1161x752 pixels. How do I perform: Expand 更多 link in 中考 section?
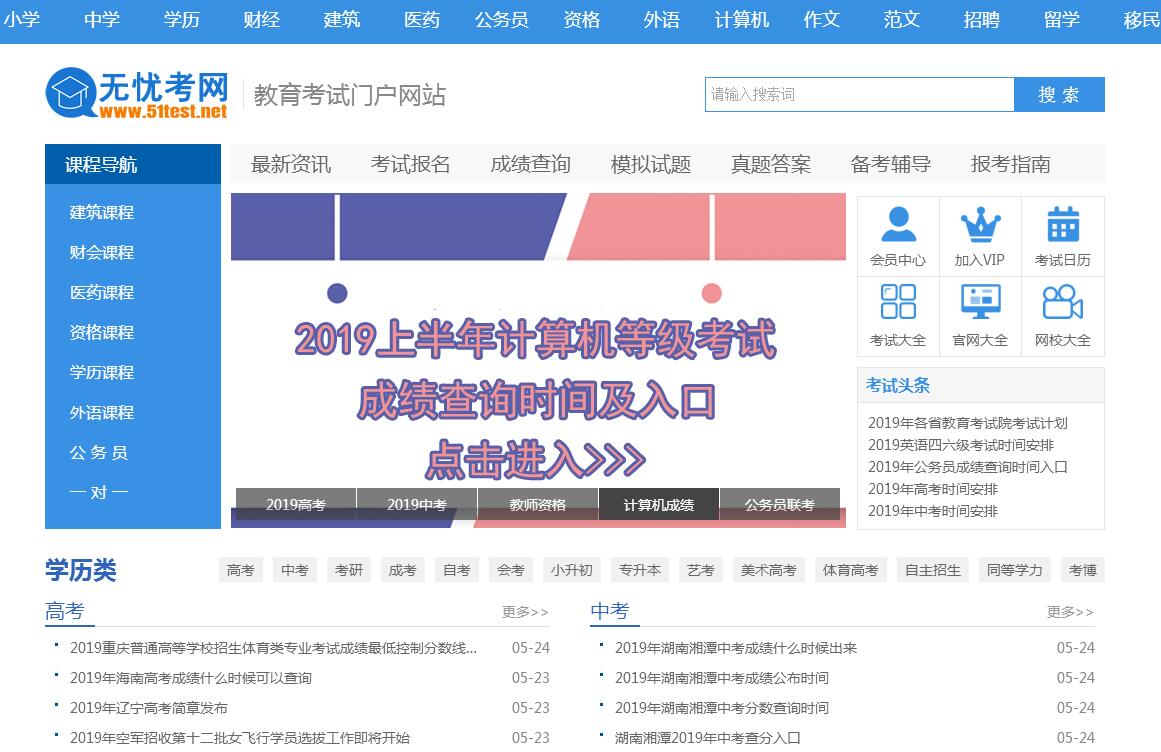[x=1070, y=612]
